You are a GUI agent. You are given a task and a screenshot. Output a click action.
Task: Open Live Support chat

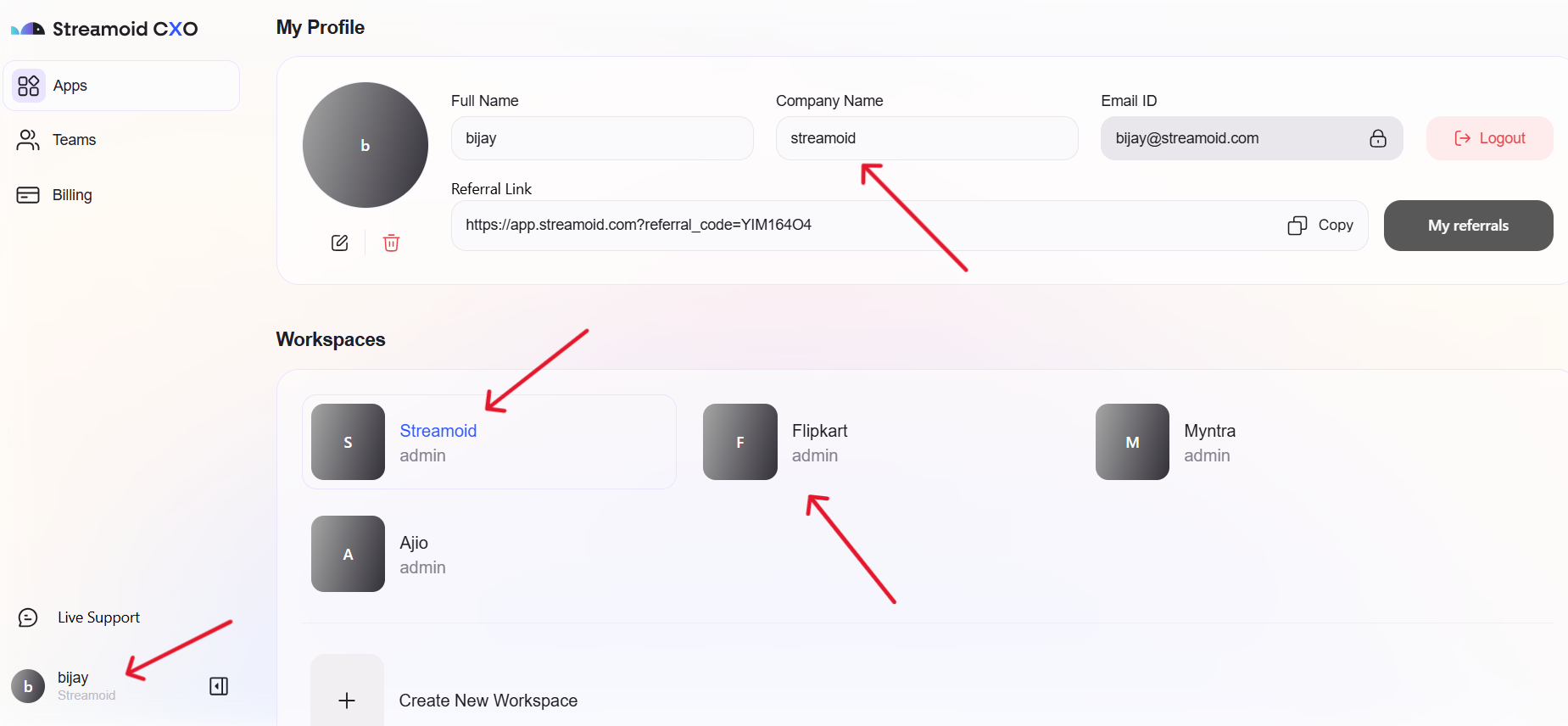click(98, 617)
